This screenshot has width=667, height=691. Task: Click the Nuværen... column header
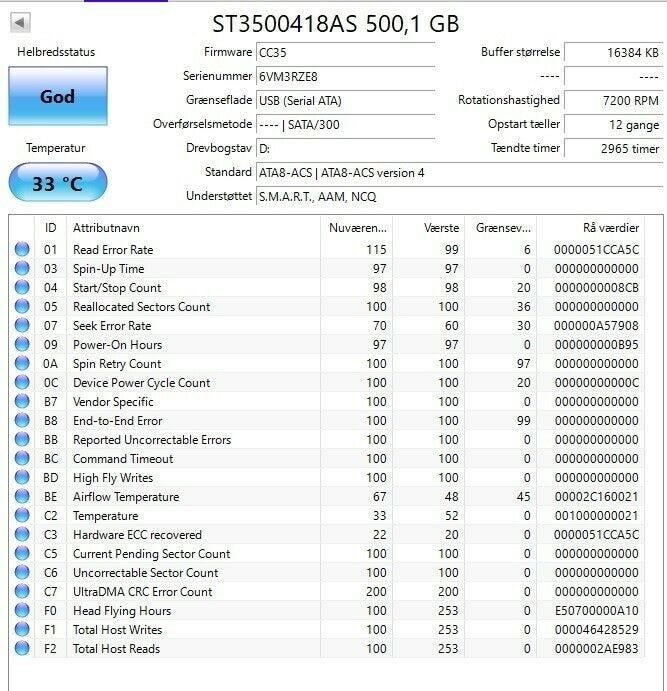click(x=356, y=228)
